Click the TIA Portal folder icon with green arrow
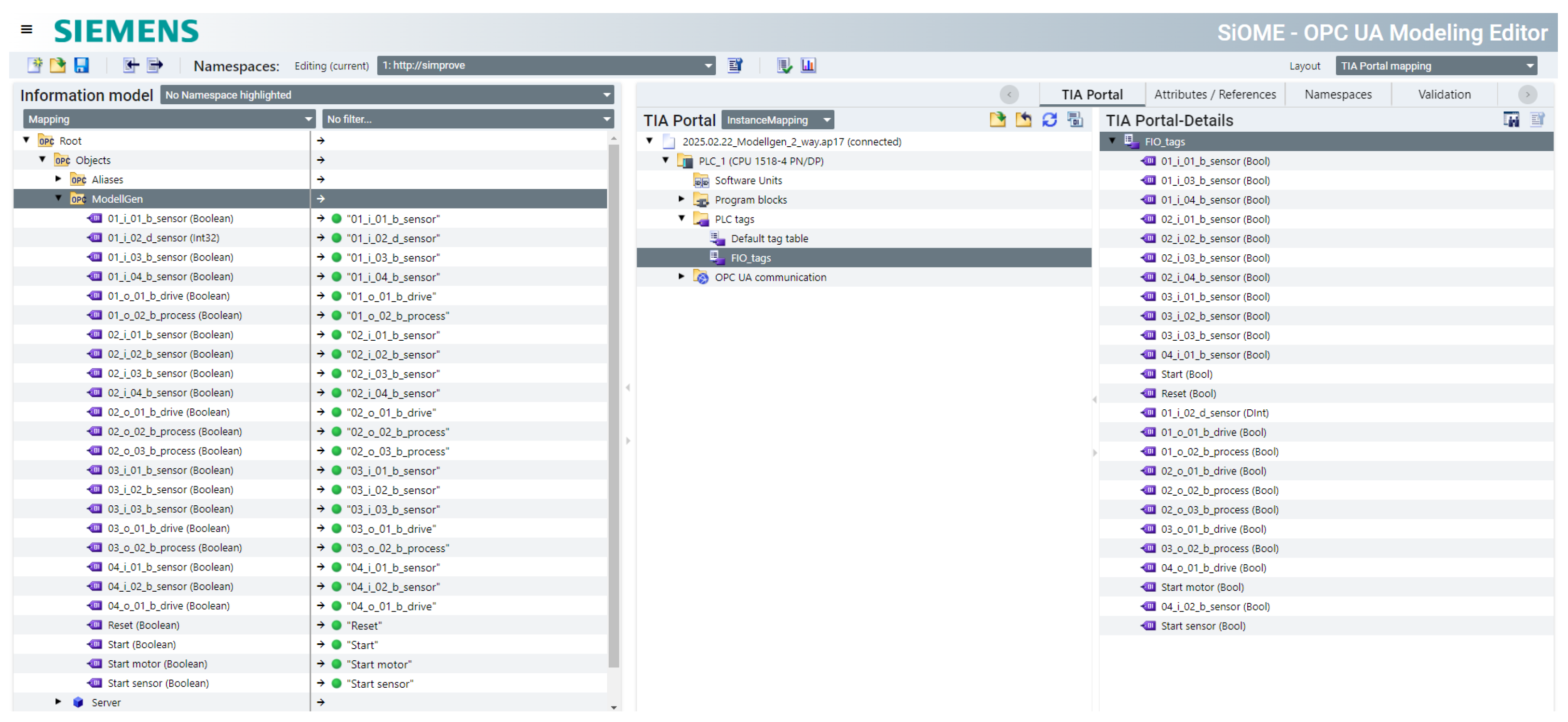 tap(997, 120)
